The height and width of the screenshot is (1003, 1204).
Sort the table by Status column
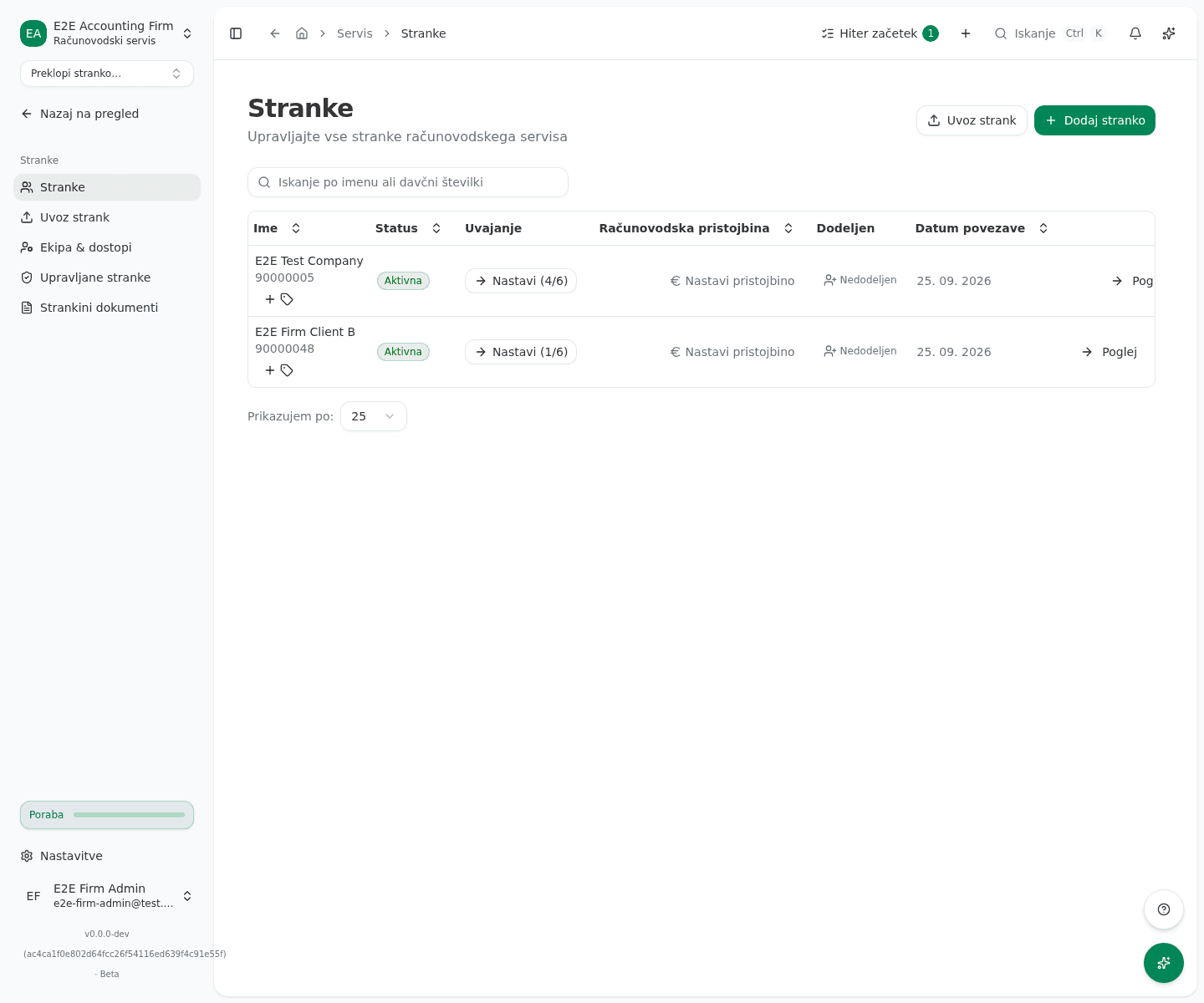[408, 228]
